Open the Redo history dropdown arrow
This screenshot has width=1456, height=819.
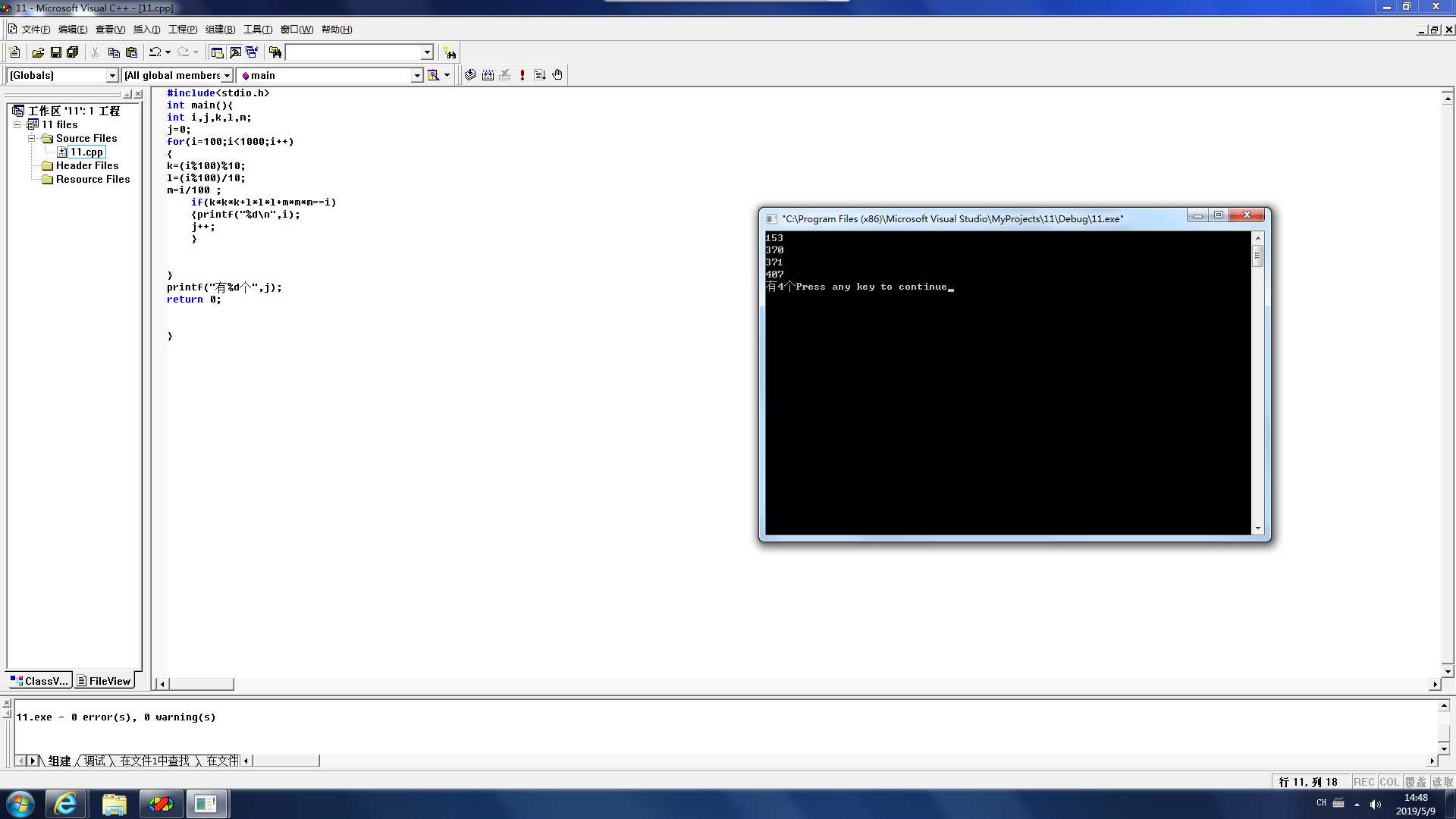click(x=196, y=52)
